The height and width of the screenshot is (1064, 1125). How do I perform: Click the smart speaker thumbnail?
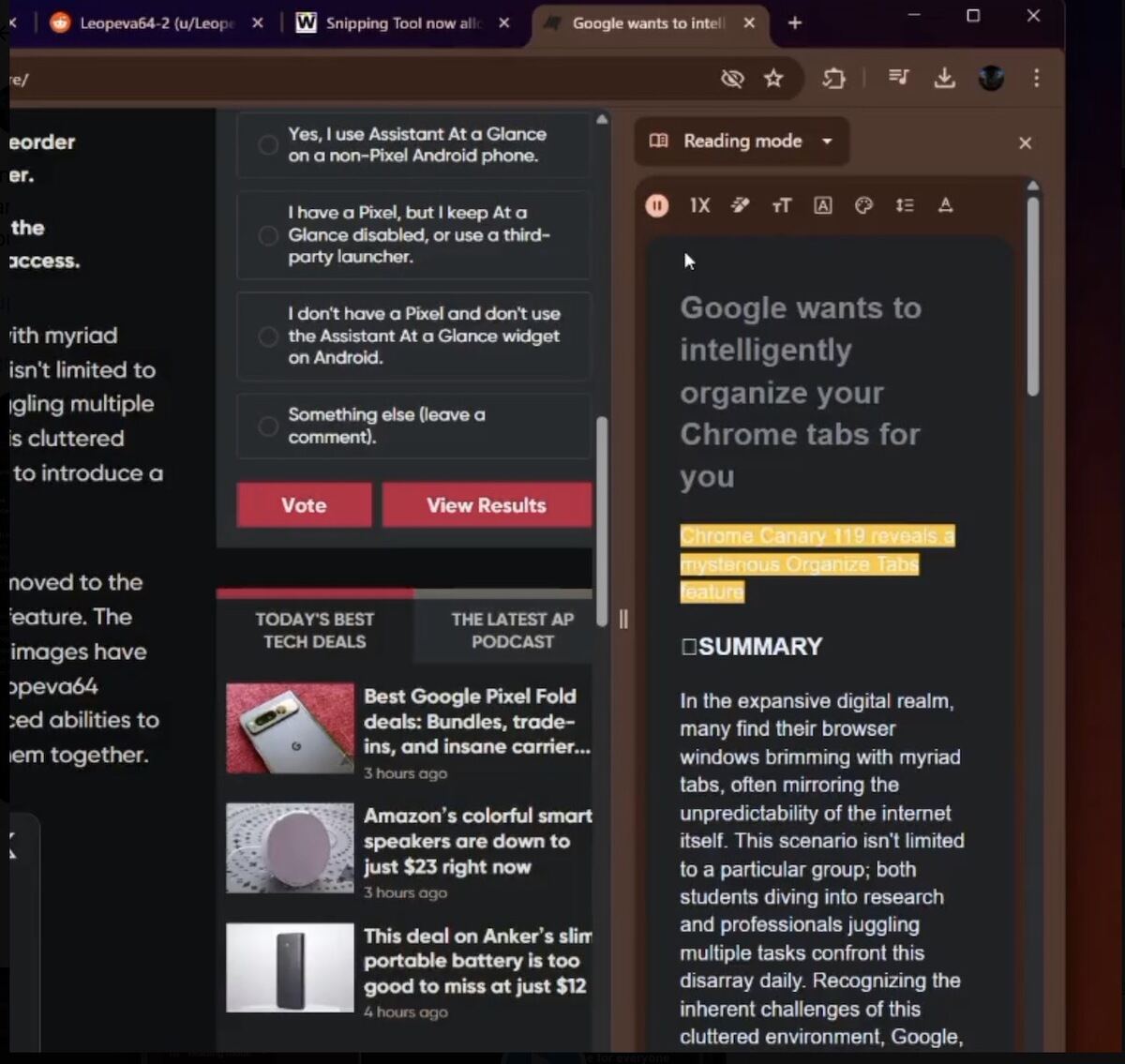(x=290, y=848)
